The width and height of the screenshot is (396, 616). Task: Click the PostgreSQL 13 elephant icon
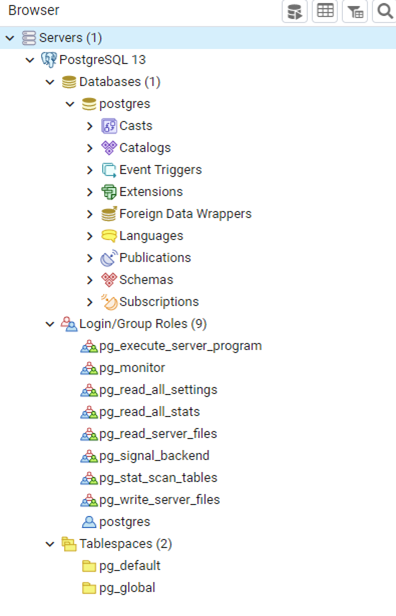[49, 60]
